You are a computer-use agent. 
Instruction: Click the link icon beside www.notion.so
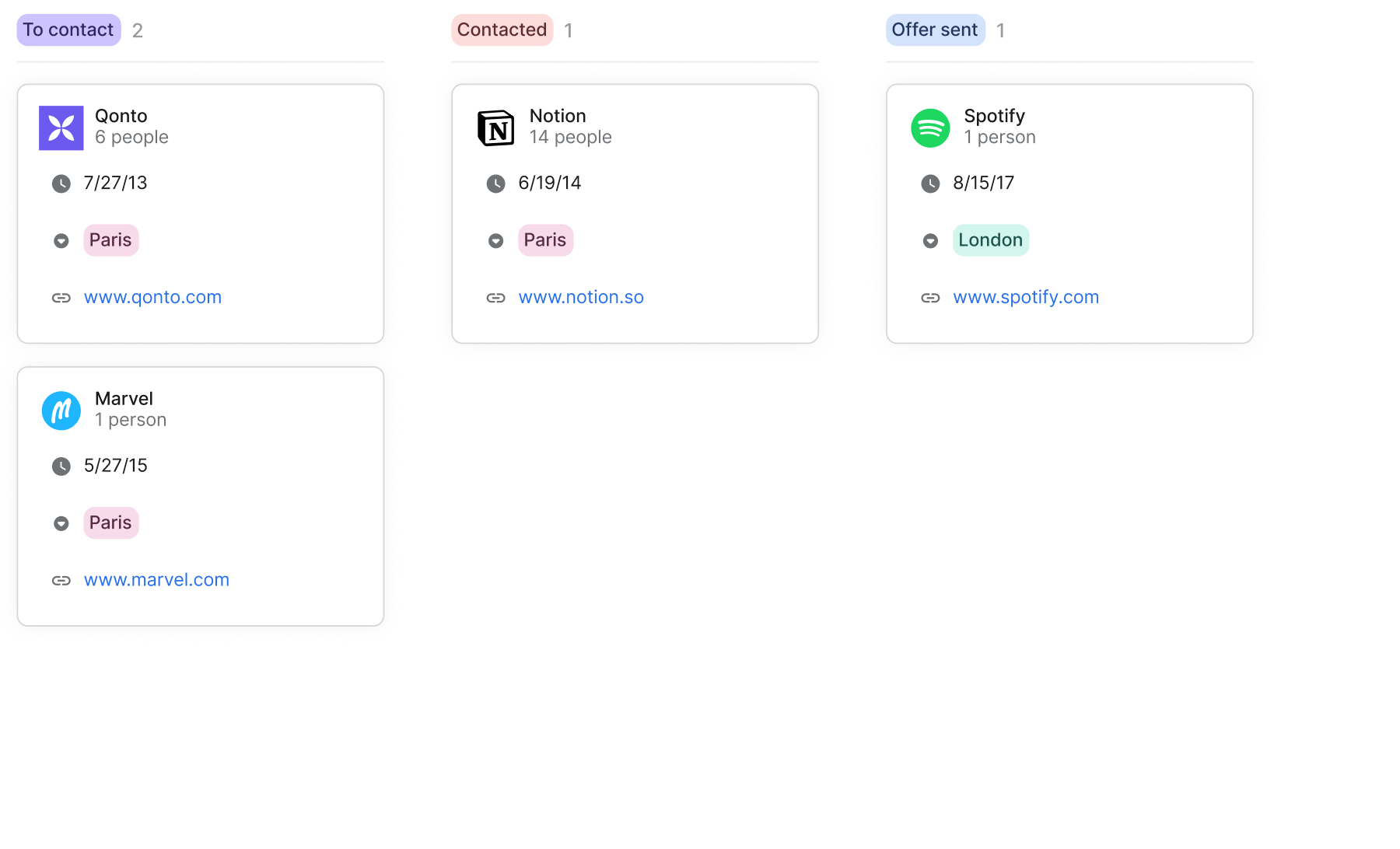[x=496, y=298]
